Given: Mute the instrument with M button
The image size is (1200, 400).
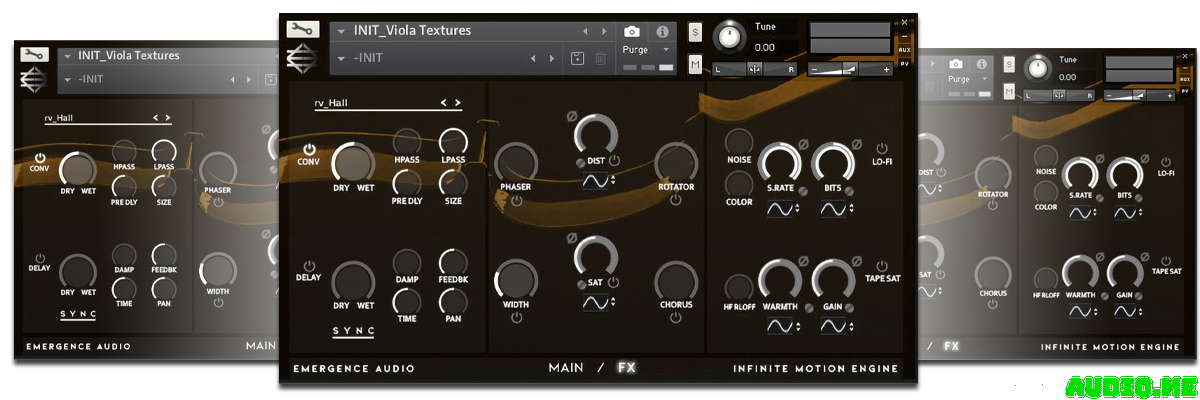Looking at the screenshot, I should pyautogui.click(x=695, y=65).
